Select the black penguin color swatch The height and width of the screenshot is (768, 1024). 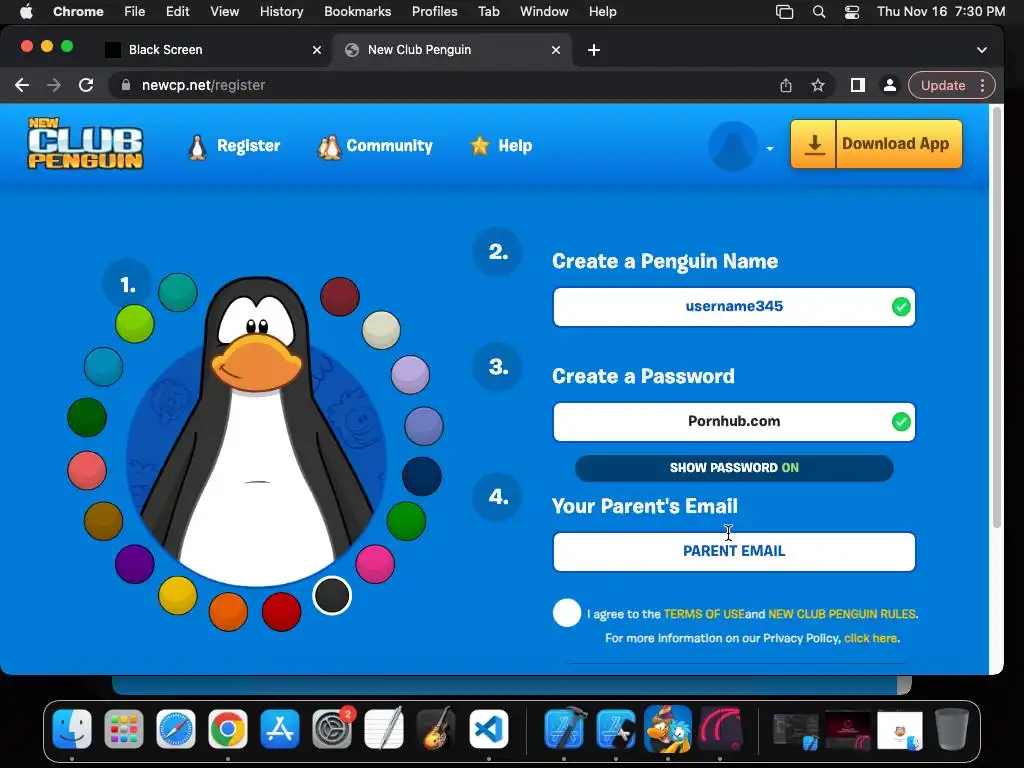(332, 596)
